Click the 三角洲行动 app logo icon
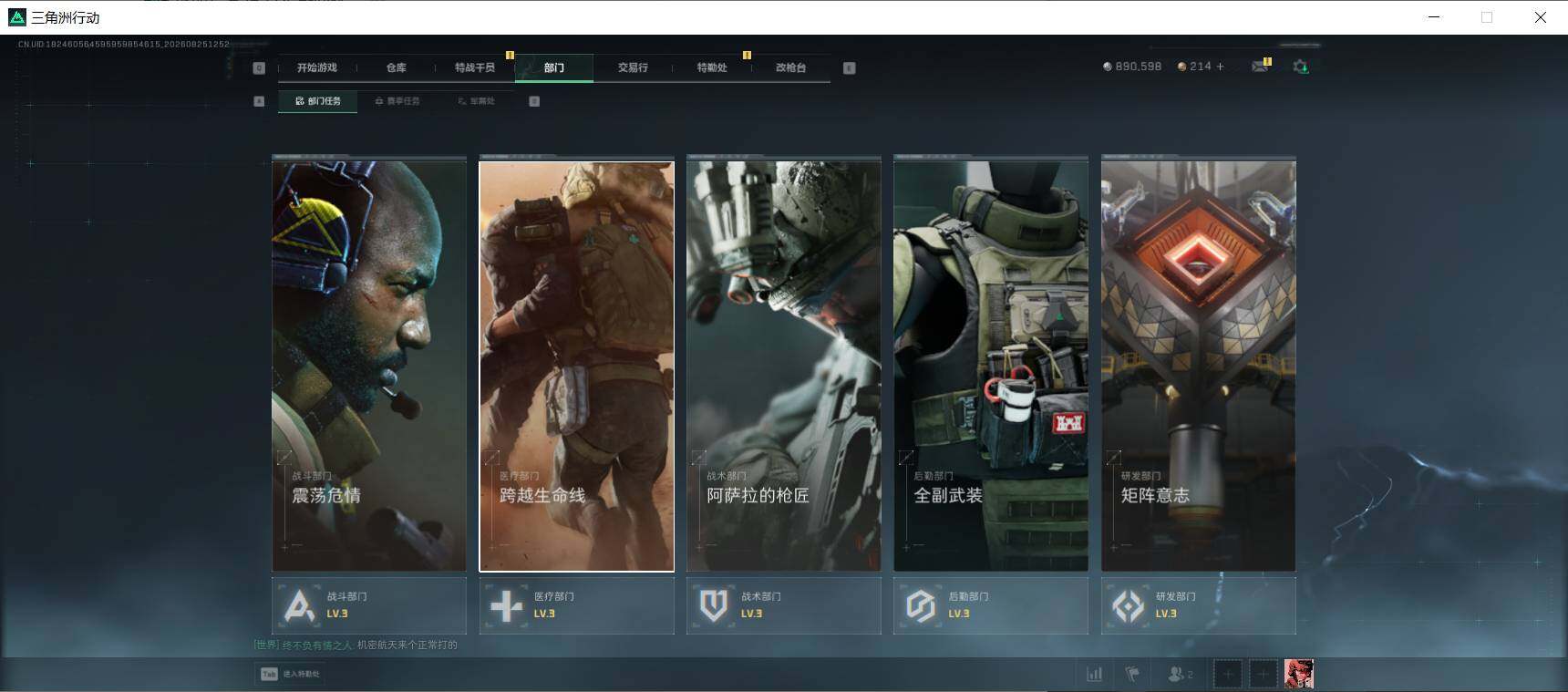Screen dimensions: 1568x692 (x=16, y=17)
